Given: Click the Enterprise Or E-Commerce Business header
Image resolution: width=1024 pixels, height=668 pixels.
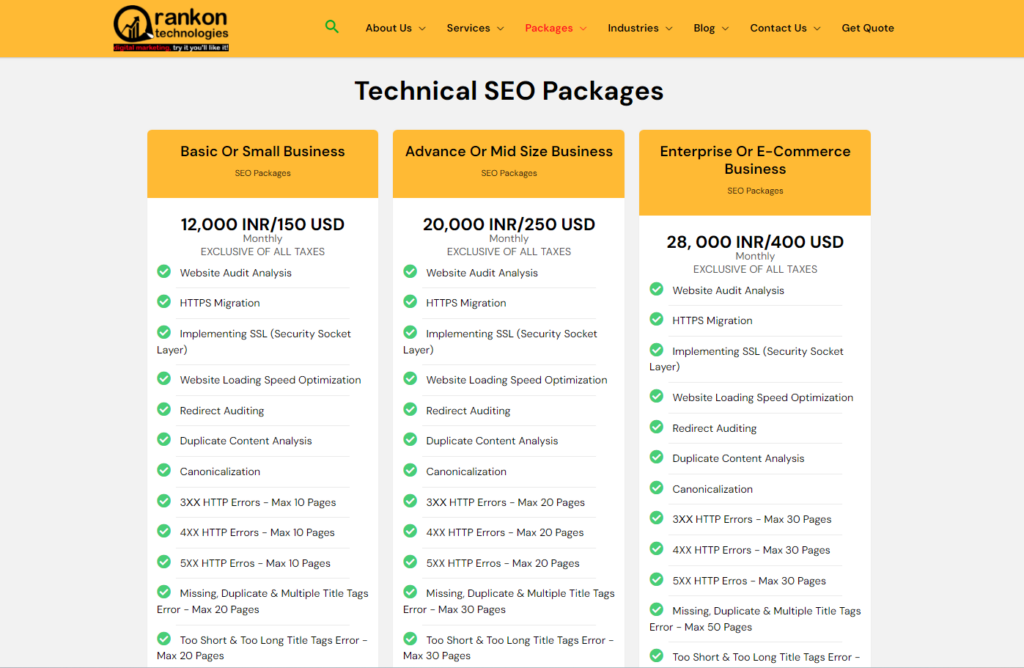Looking at the screenshot, I should click(x=755, y=160).
